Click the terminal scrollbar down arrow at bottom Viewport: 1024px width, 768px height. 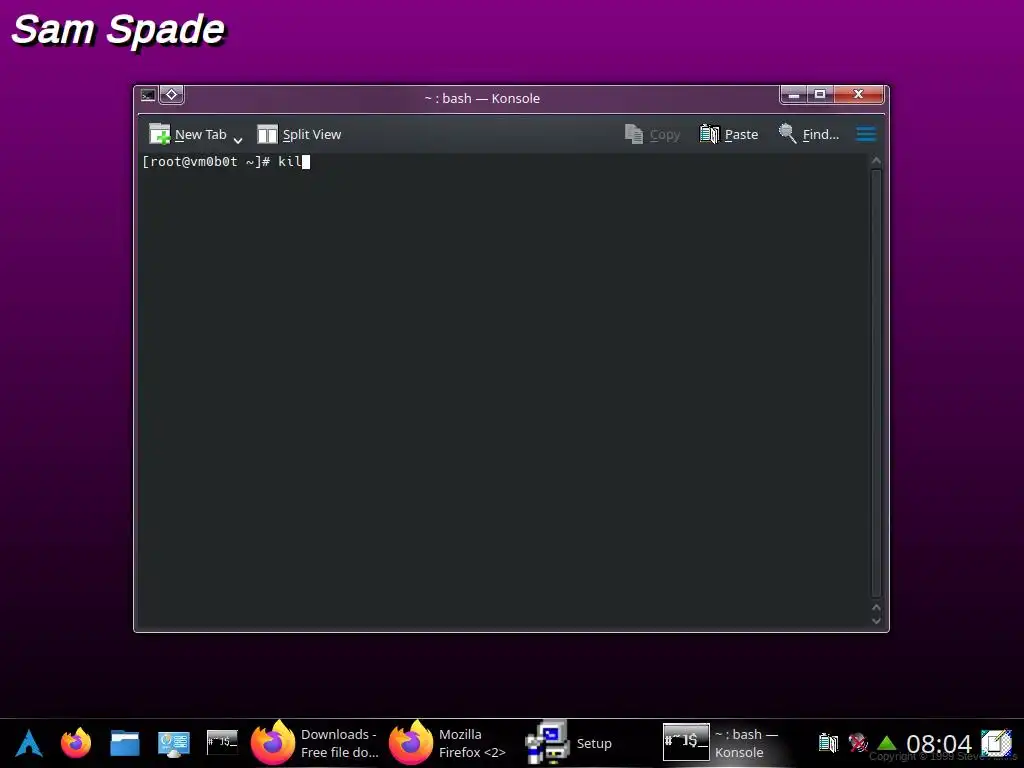click(x=876, y=621)
